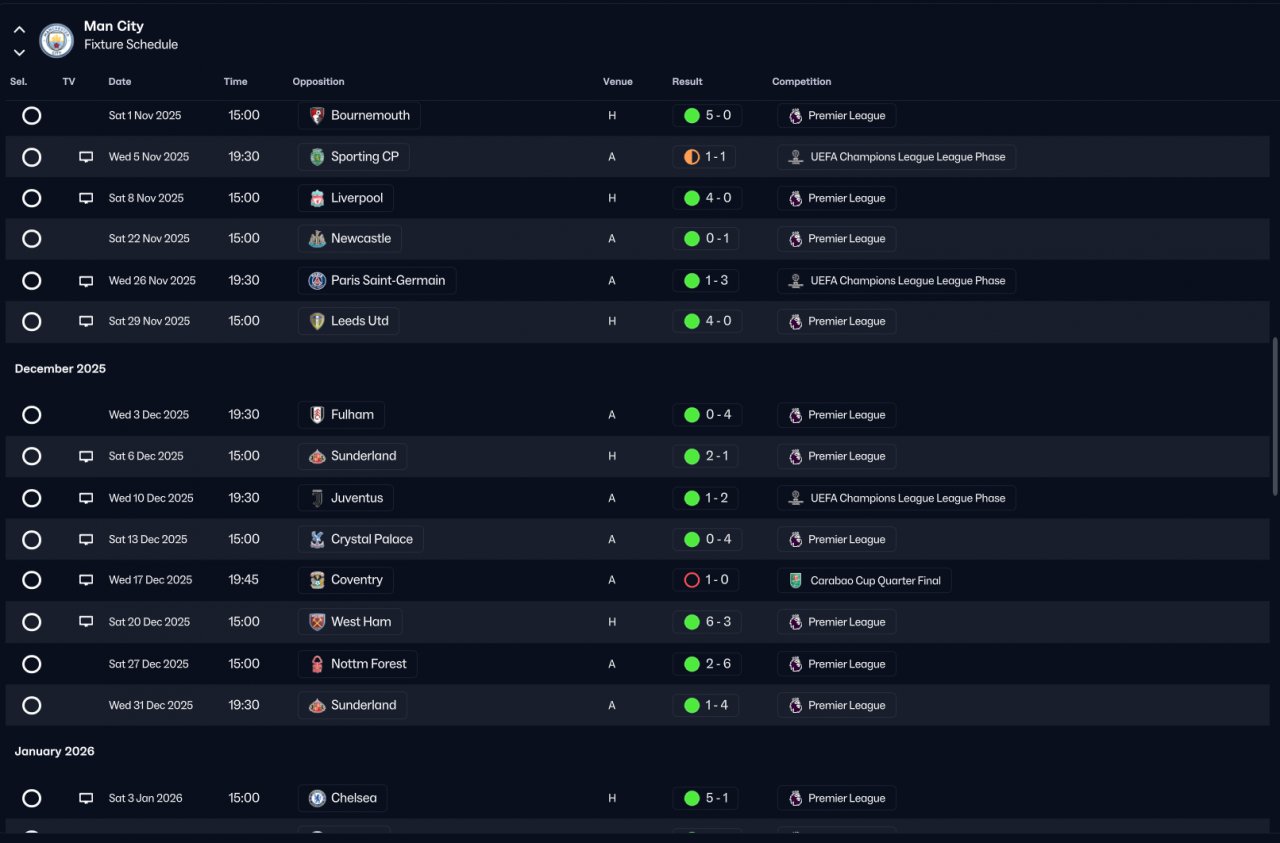Image resolution: width=1280 pixels, height=843 pixels.
Task: Open the Crystal Palace opposition link
Action: pyautogui.click(x=361, y=539)
